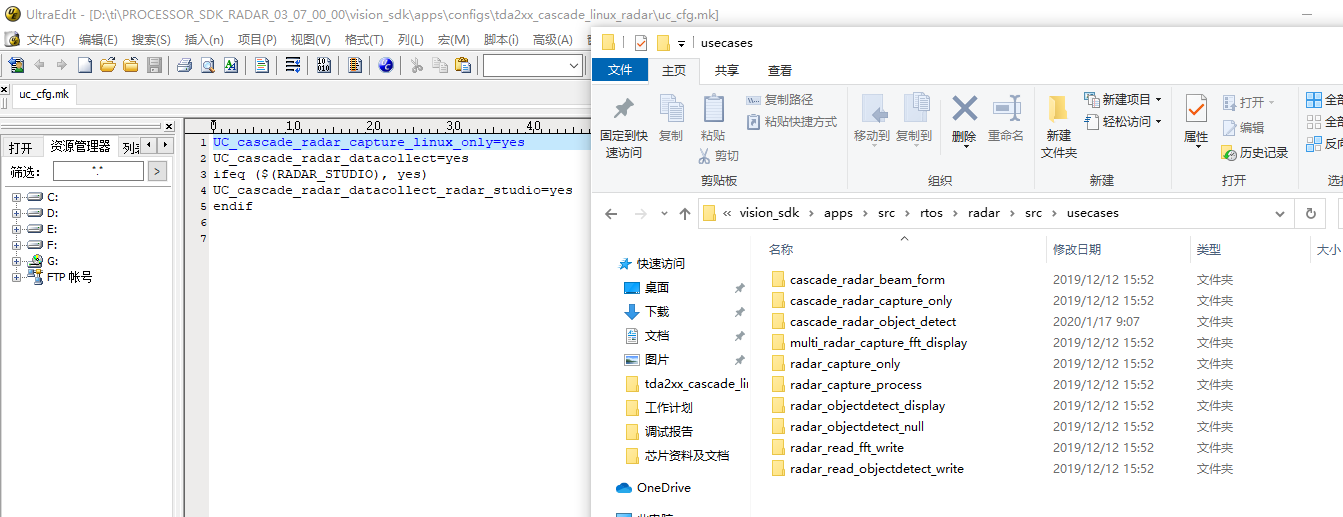Open 搜索(S) menu in UltraEdit
This screenshot has width=1343, height=517.
(x=151, y=40)
